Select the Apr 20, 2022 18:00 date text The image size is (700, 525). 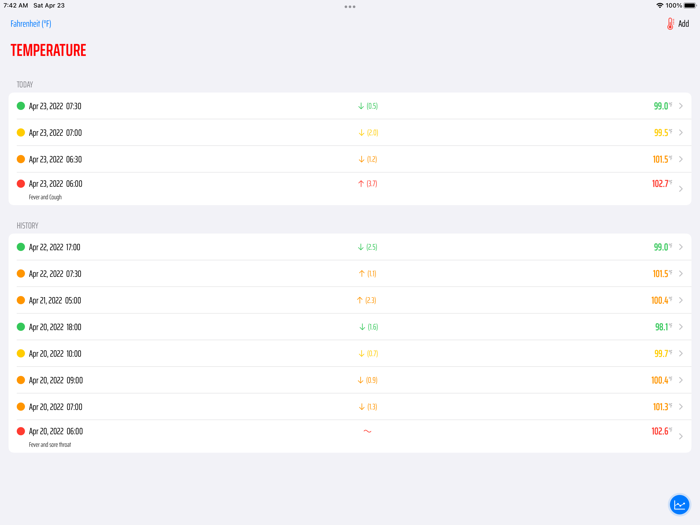click(55, 327)
